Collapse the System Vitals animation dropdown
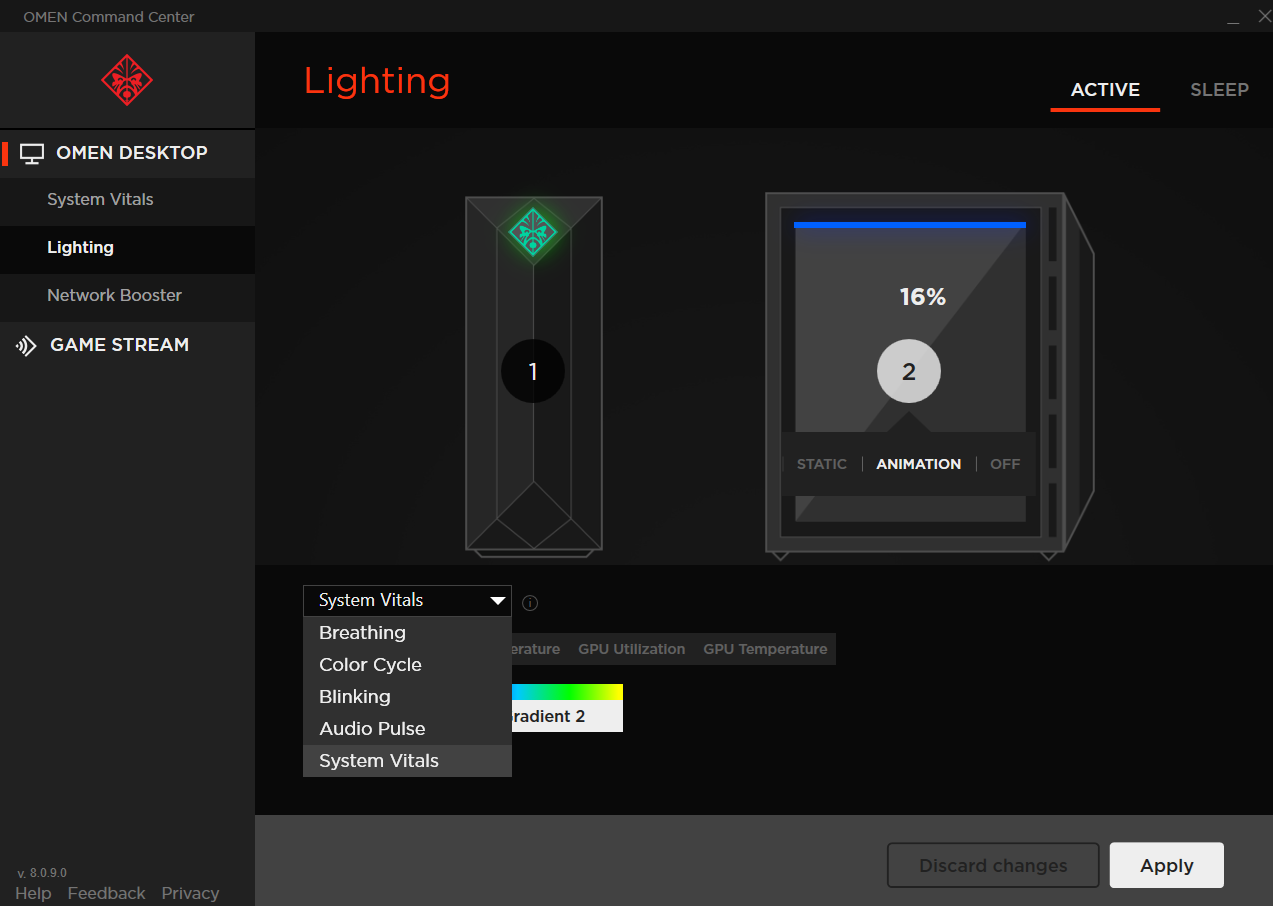The image size is (1273, 906). click(x=407, y=600)
